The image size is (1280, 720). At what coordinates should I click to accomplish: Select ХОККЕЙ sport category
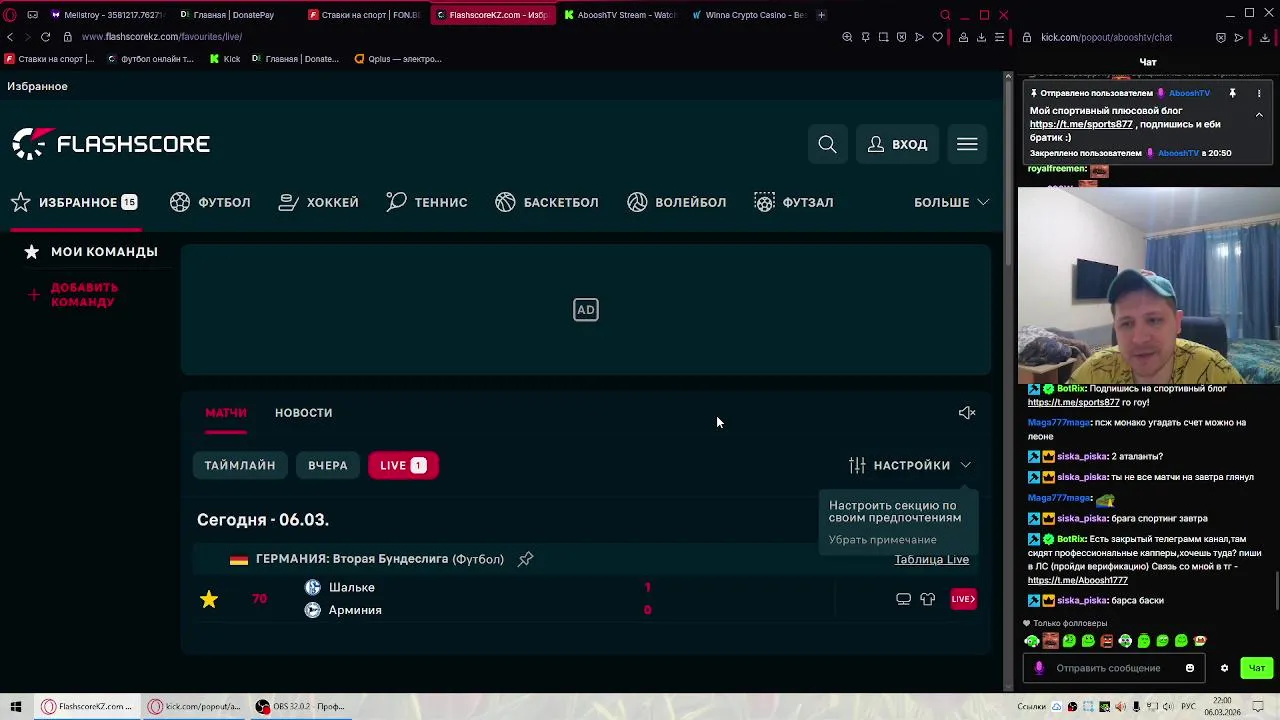(x=318, y=202)
